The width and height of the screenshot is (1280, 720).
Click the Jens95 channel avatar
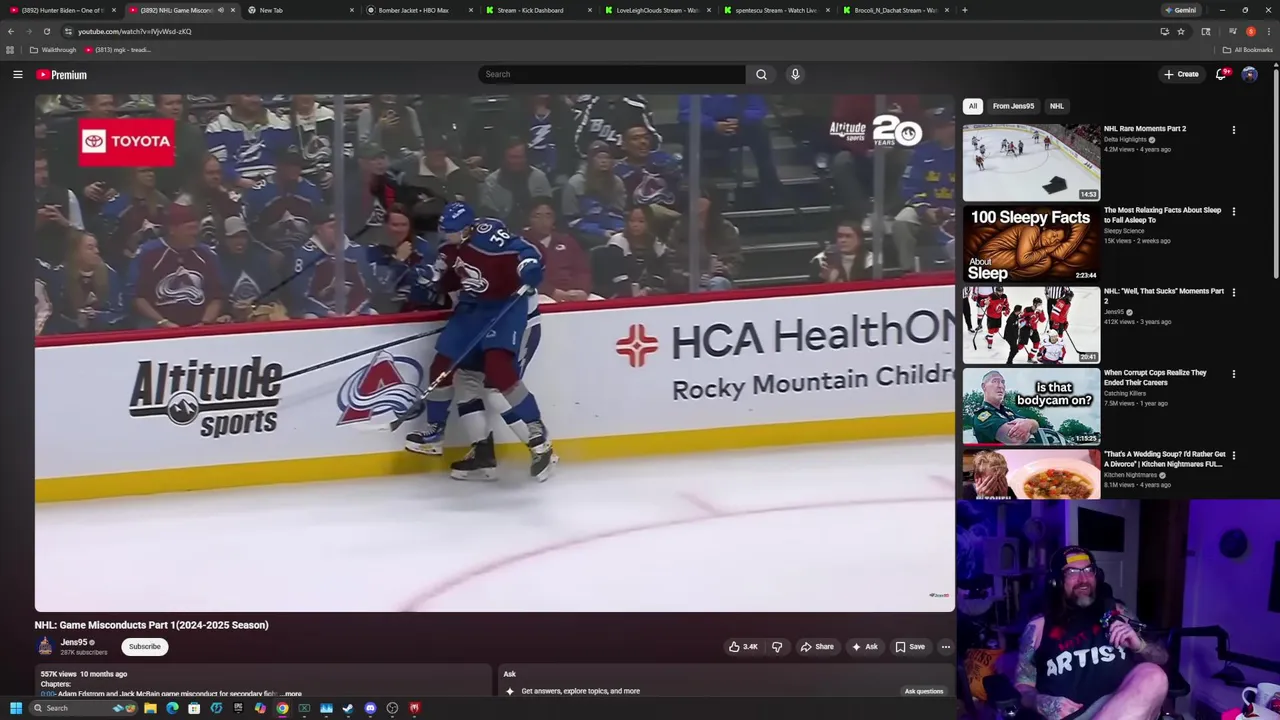[45, 647]
